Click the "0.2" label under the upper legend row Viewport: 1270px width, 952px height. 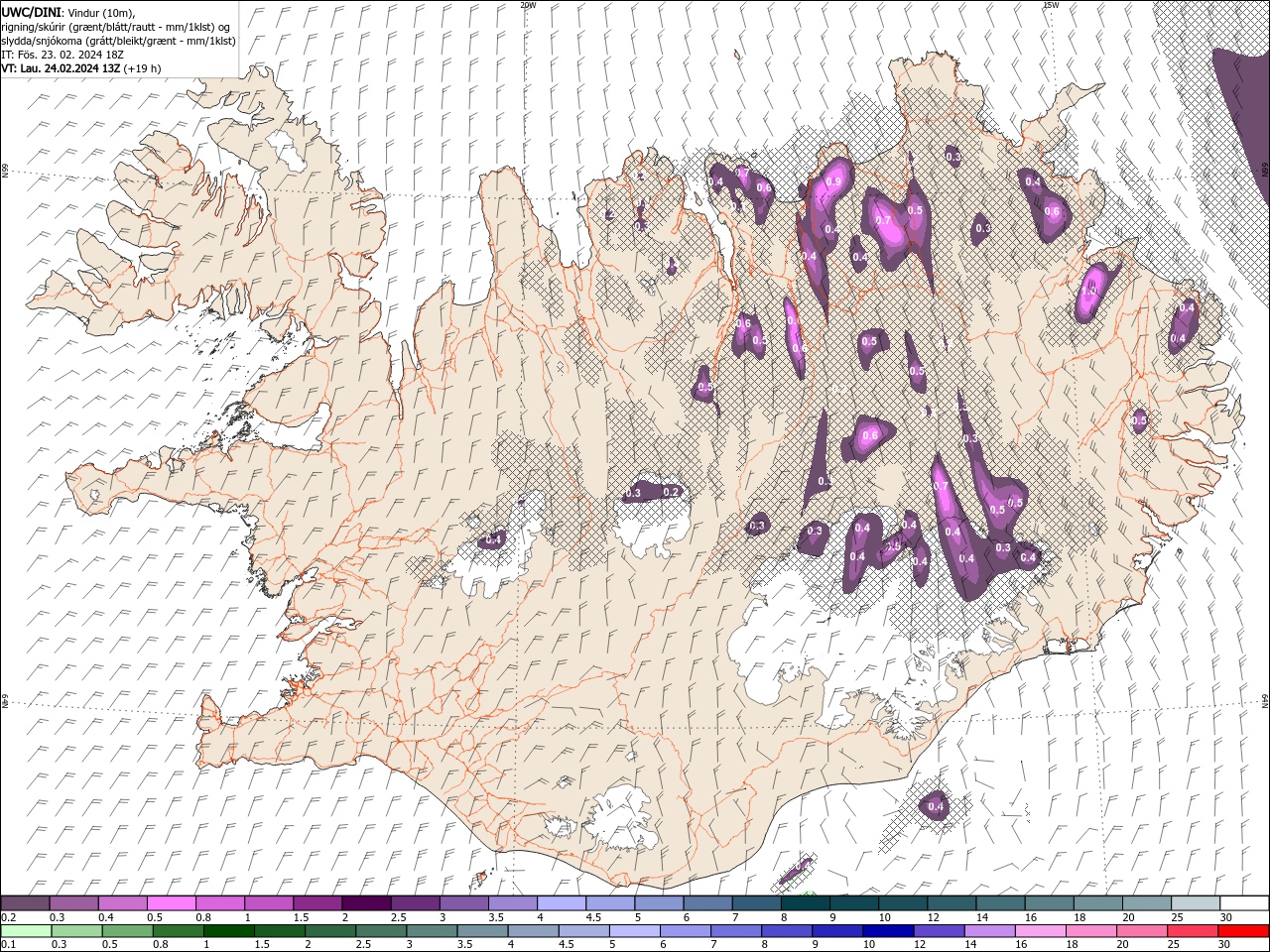pos(9,917)
